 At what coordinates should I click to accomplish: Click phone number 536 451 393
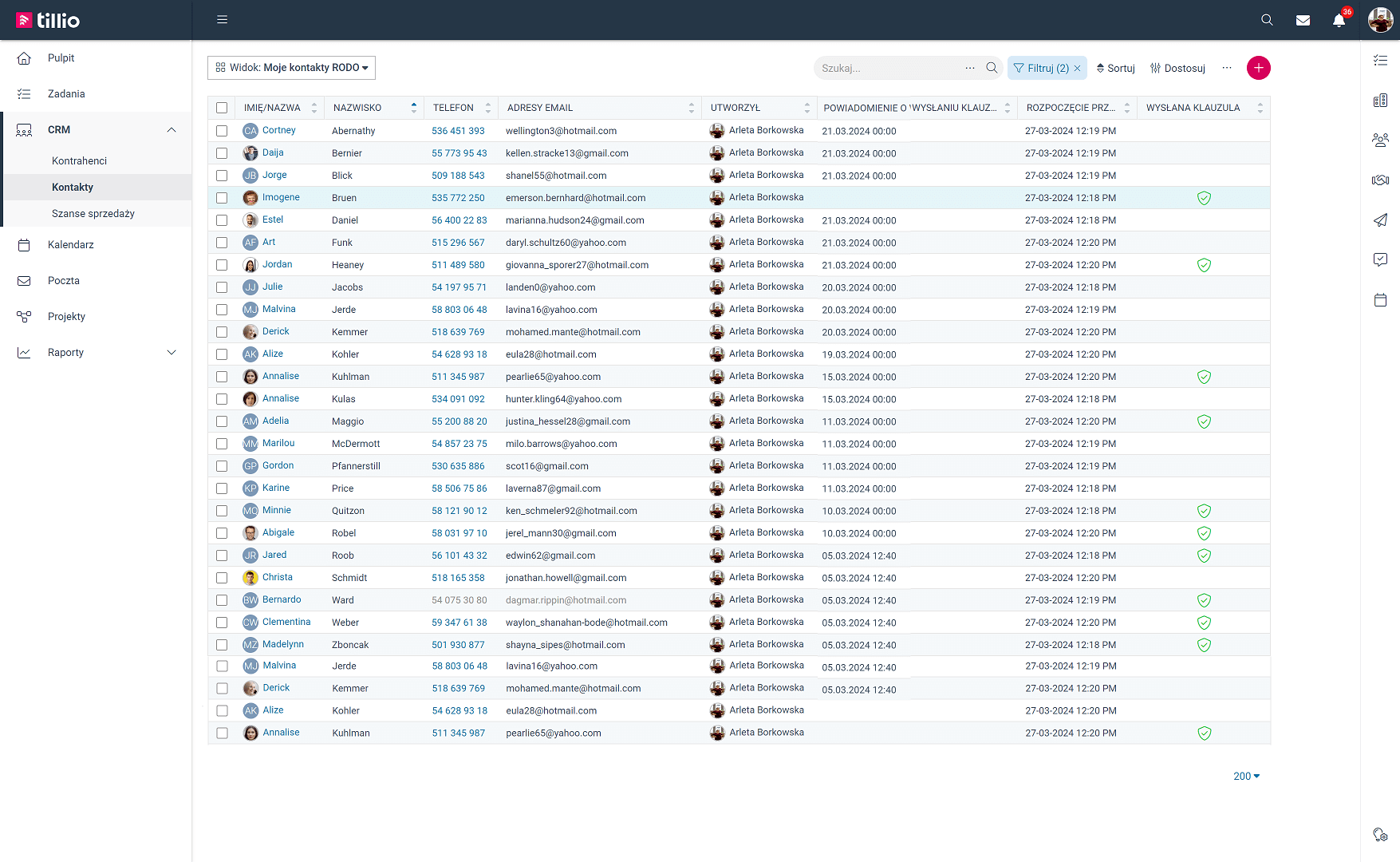click(x=458, y=131)
